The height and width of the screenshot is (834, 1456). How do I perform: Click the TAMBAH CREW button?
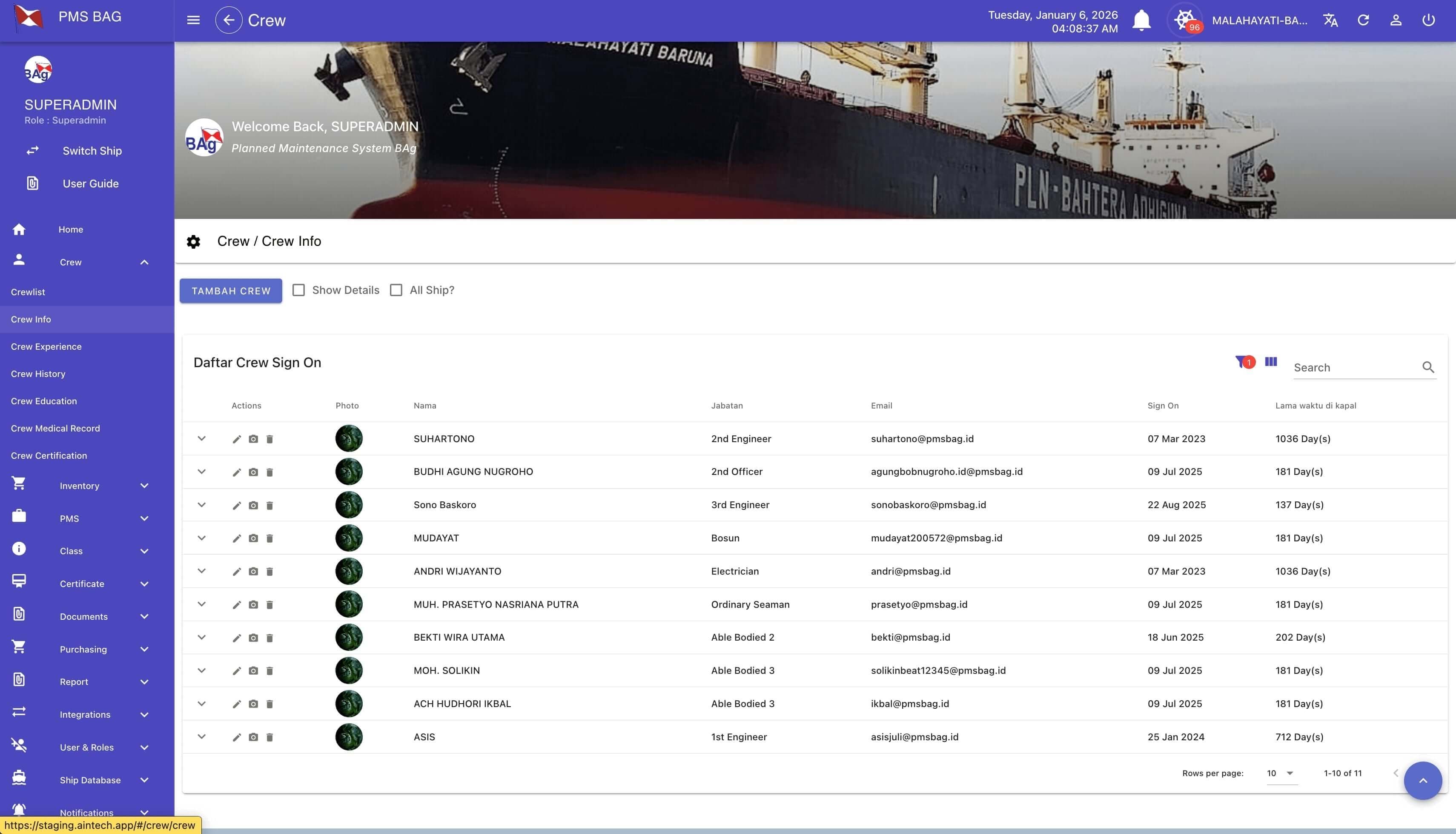[231, 290]
